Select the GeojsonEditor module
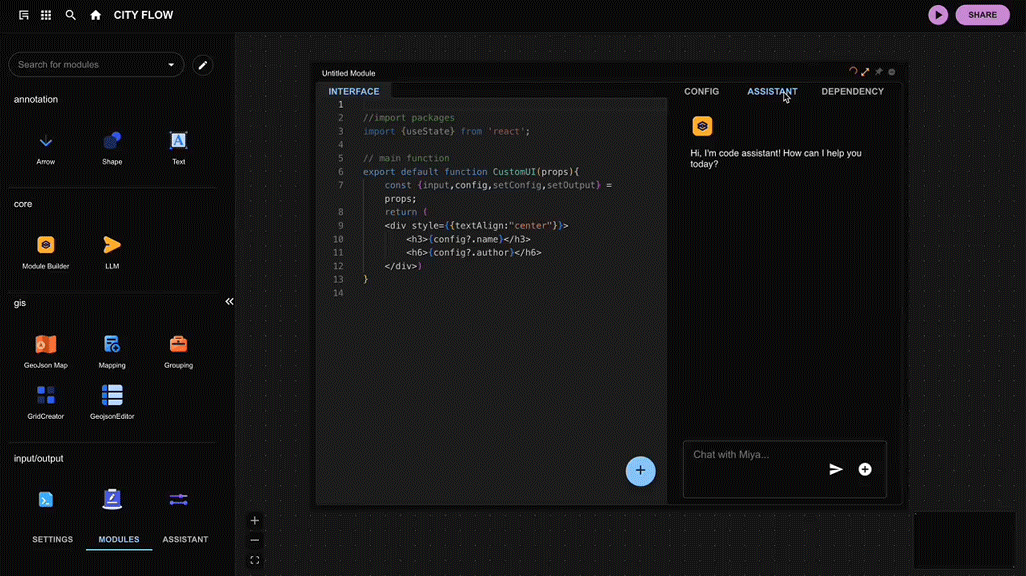 112,403
